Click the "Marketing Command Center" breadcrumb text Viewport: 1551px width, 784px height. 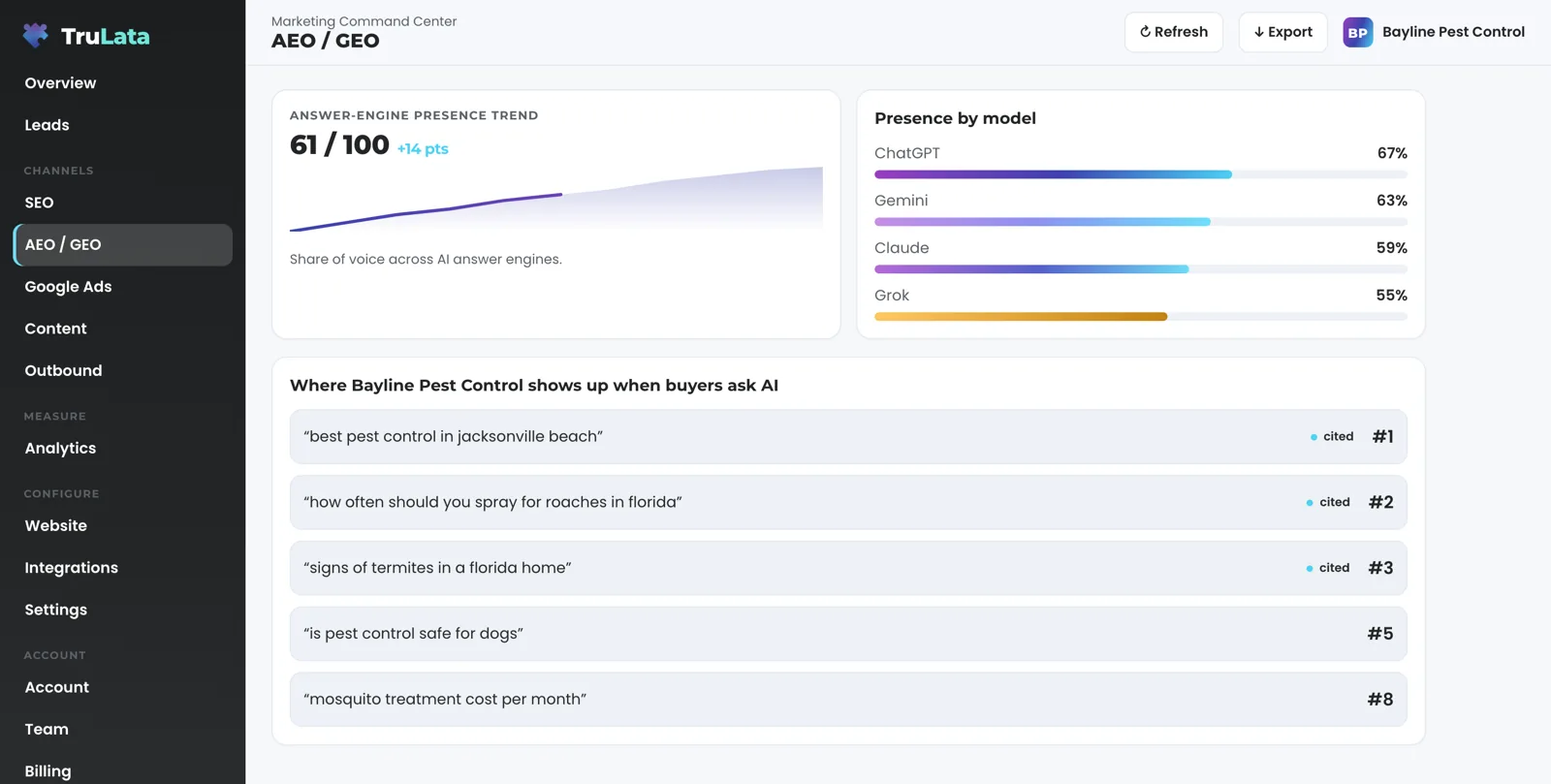pyautogui.click(x=364, y=21)
